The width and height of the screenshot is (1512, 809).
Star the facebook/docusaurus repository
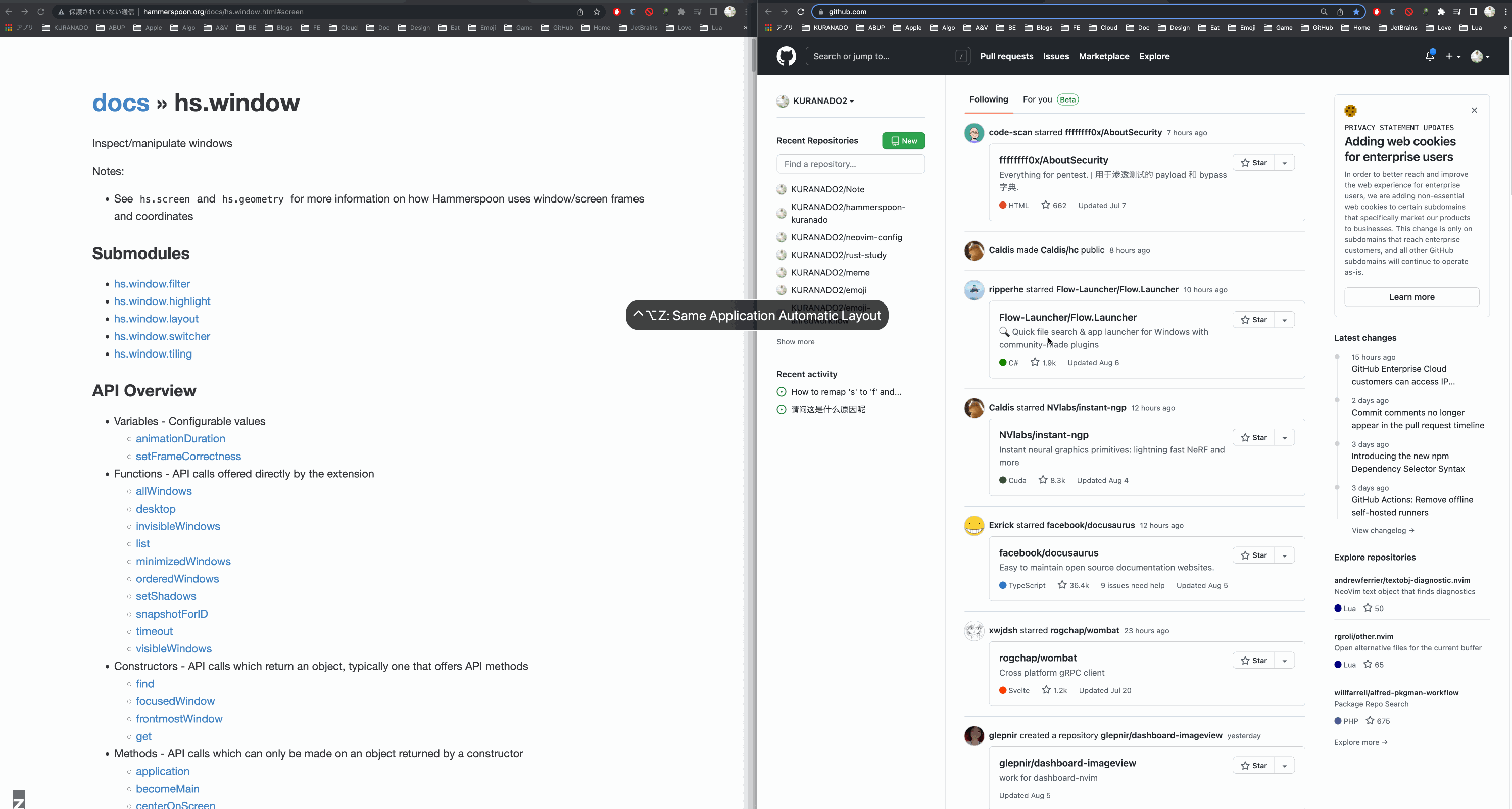(x=1254, y=555)
